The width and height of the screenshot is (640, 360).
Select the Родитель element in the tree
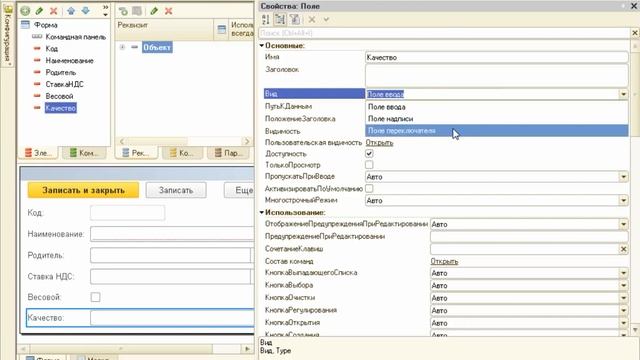60,72
